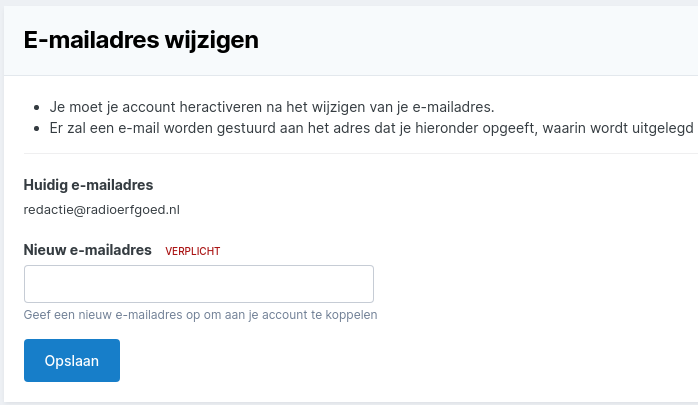Image resolution: width=698 pixels, height=405 pixels.
Task: Click the word "Huidig" in the current address label
Action: pos(44,184)
